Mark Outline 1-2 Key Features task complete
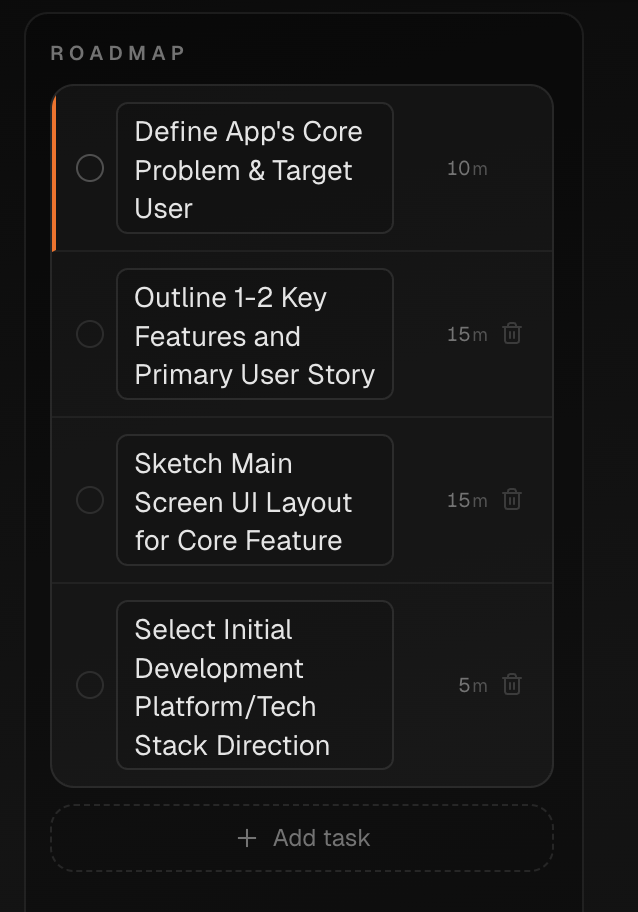 pos(90,334)
